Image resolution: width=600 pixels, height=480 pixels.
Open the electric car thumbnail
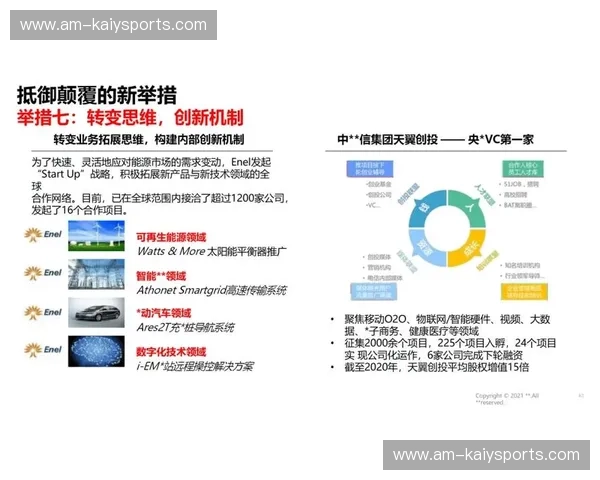point(96,312)
